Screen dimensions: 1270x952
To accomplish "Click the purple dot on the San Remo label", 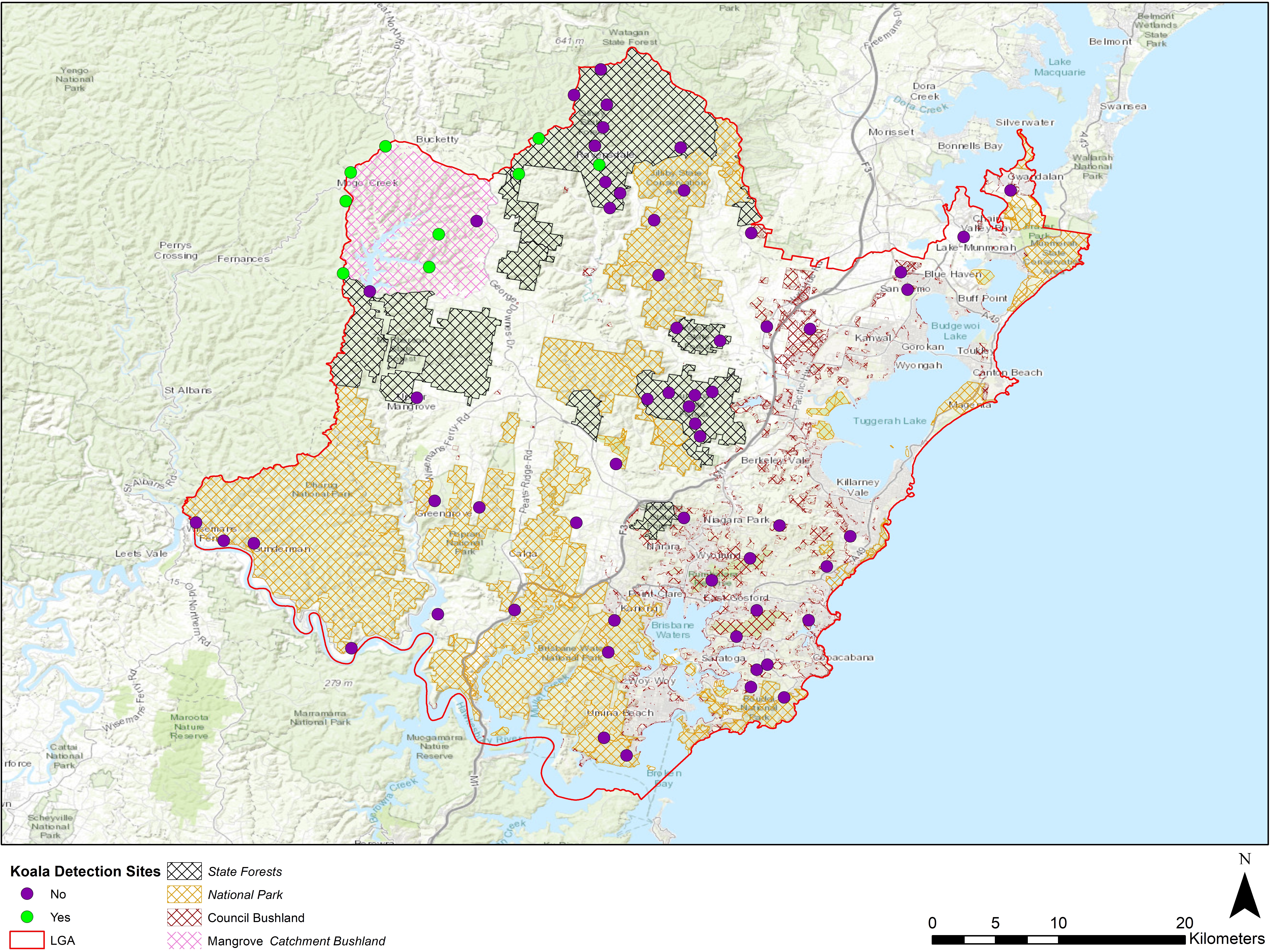I will (x=907, y=289).
